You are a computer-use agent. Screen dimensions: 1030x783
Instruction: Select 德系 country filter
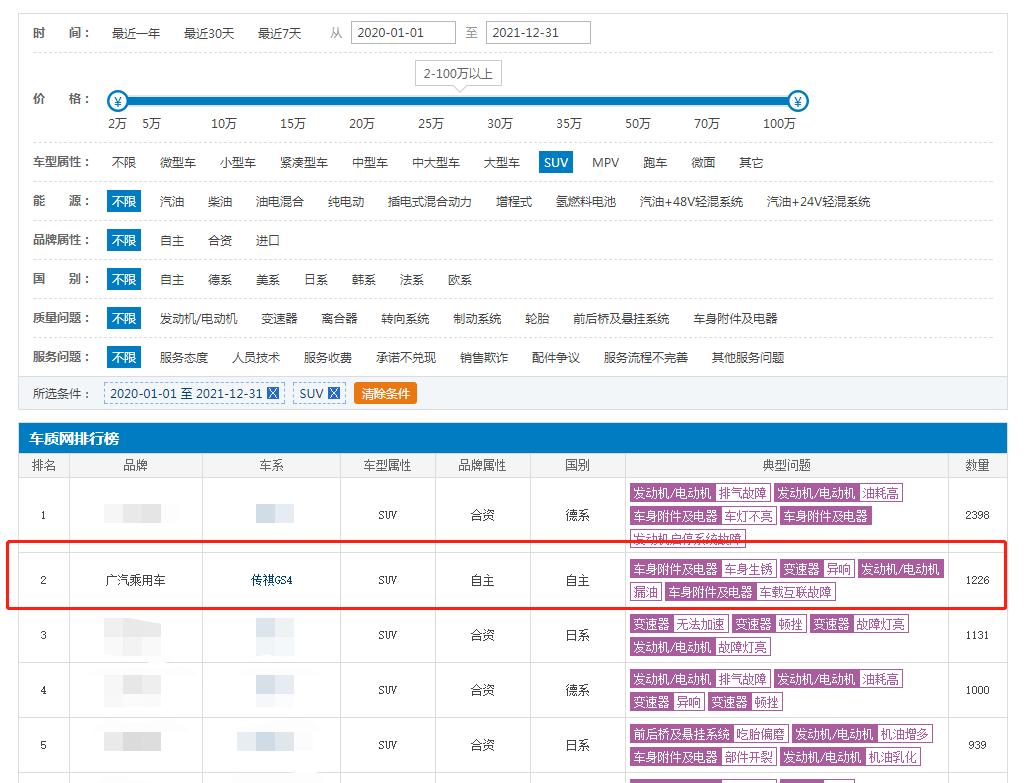pyautogui.click(x=222, y=279)
